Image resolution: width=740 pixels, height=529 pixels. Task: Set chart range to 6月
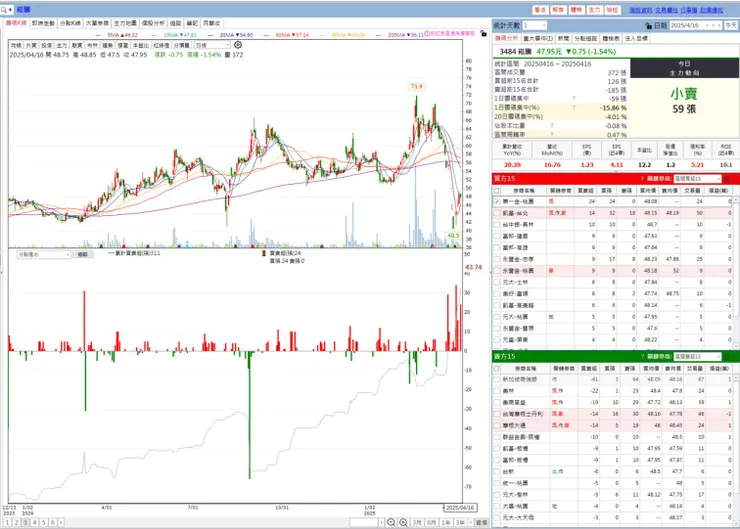pyautogui.click(x=431, y=522)
